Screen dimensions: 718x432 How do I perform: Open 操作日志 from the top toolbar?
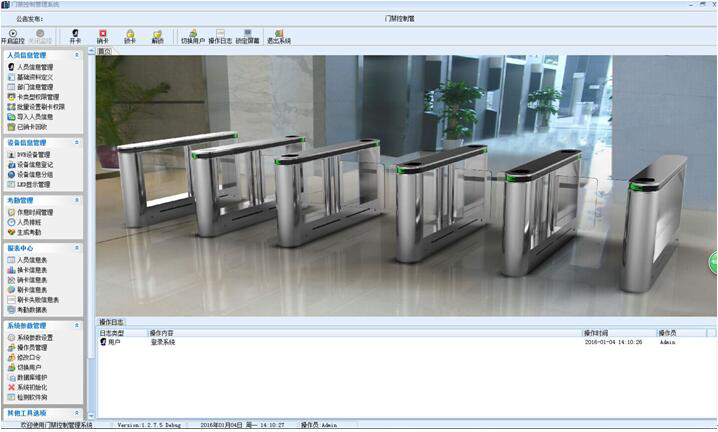[220, 35]
